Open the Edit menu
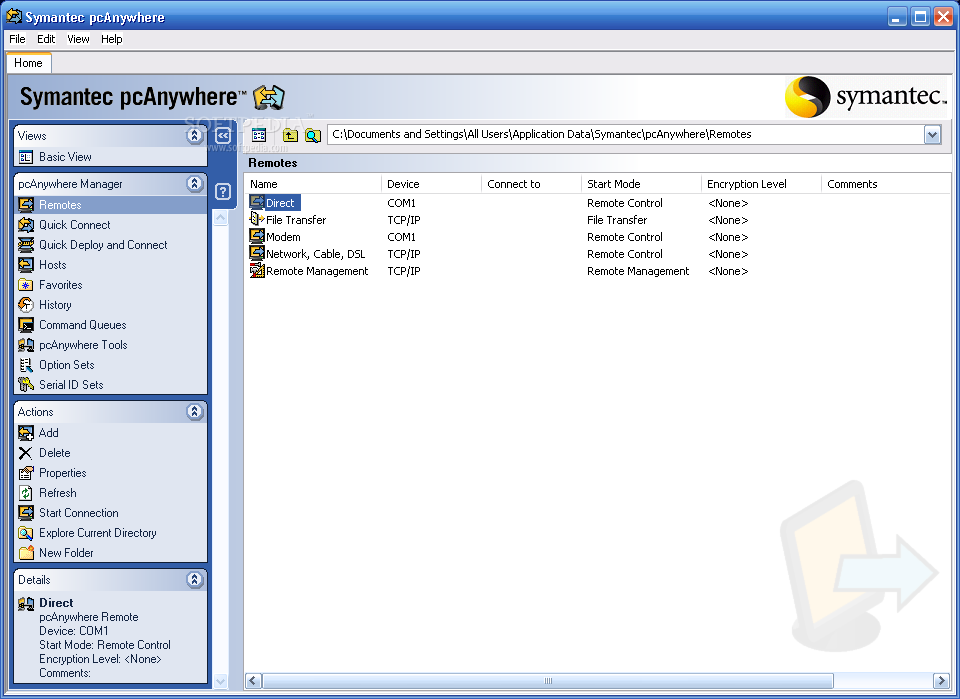Image resolution: width=960 pixels, height=699 pixels. tap(46, 39)
